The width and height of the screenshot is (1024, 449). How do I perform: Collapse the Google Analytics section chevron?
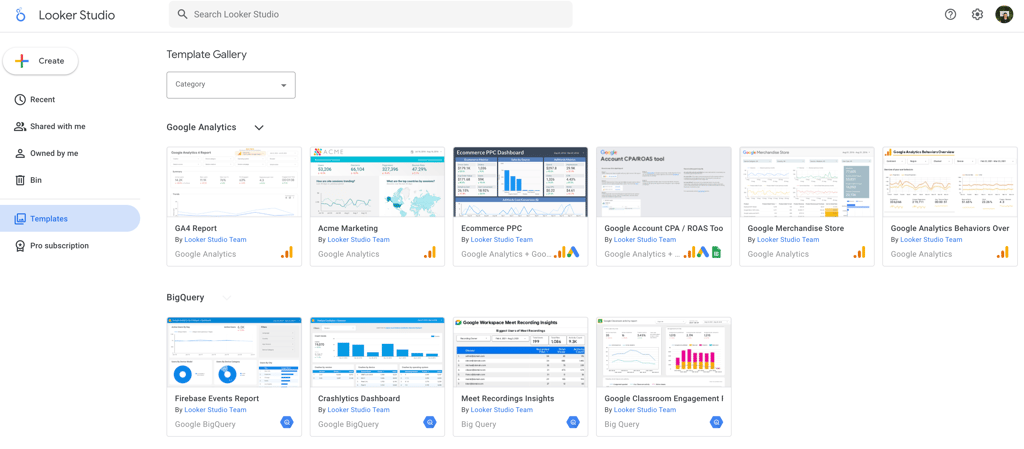(x=259, y=127)
